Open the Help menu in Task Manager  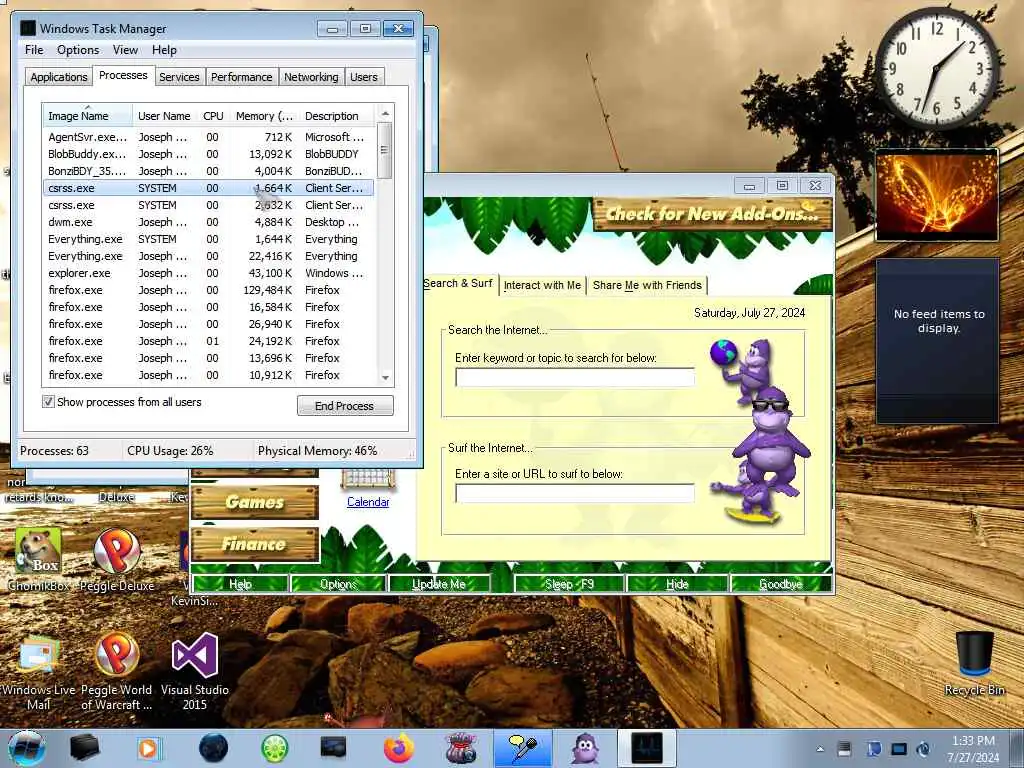pos(164,50)
